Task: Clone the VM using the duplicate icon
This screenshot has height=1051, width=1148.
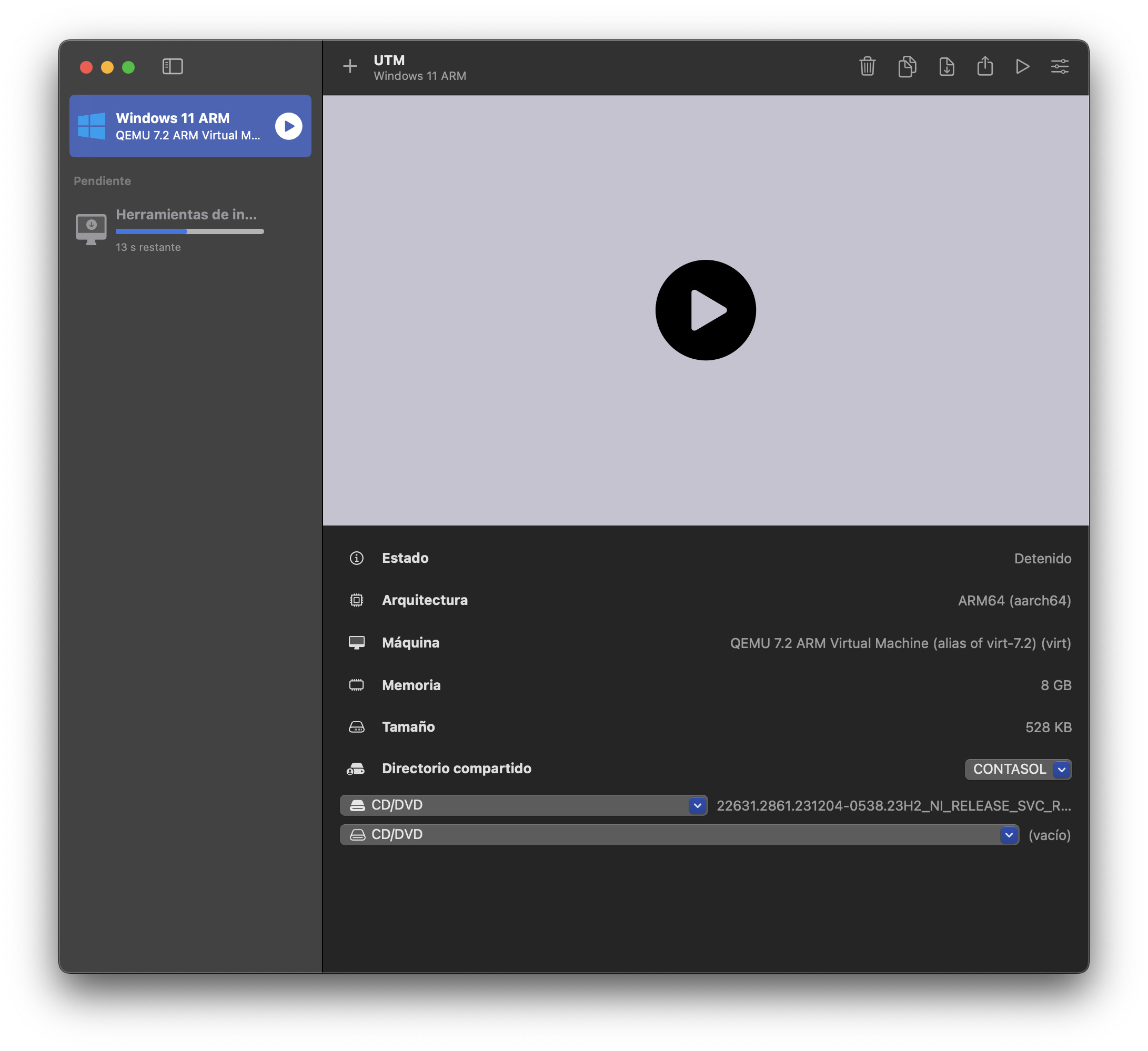Action: [907, 67]
